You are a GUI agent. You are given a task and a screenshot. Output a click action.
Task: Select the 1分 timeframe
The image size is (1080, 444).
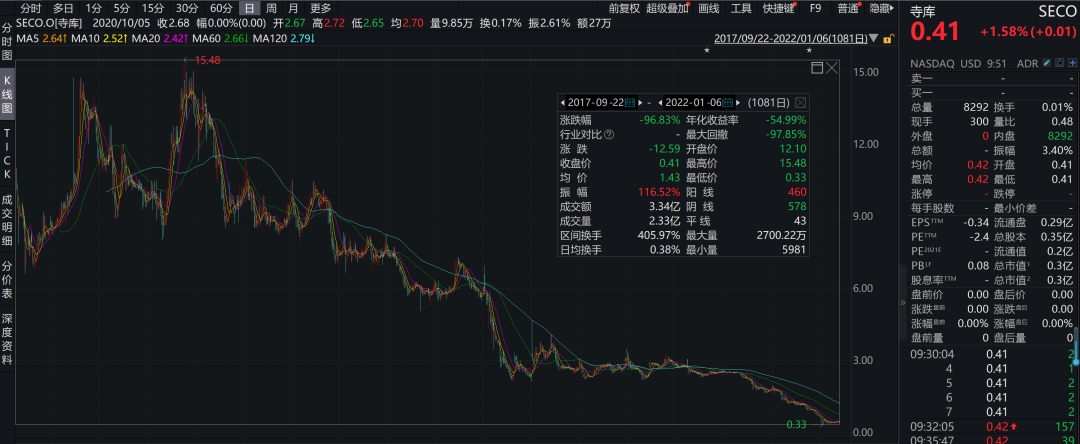click(x=93, y=8)
